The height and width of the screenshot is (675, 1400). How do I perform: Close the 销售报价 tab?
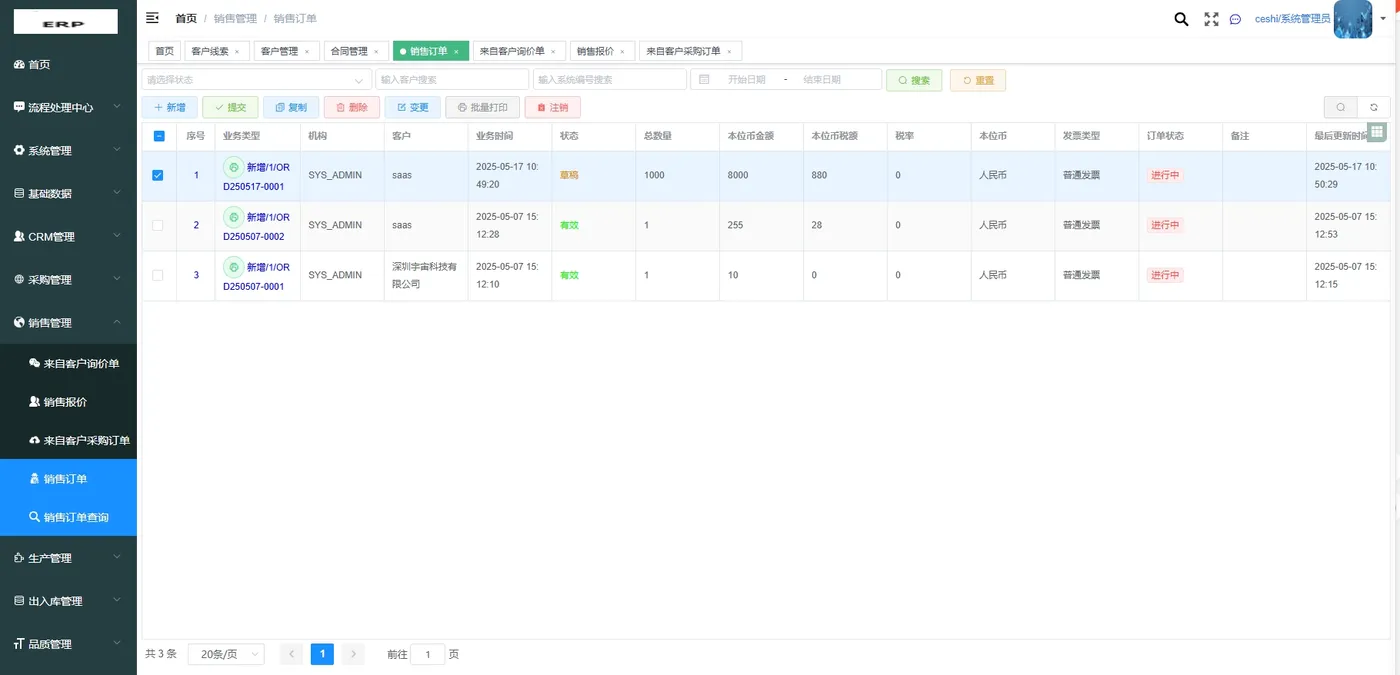coord(622,51)
